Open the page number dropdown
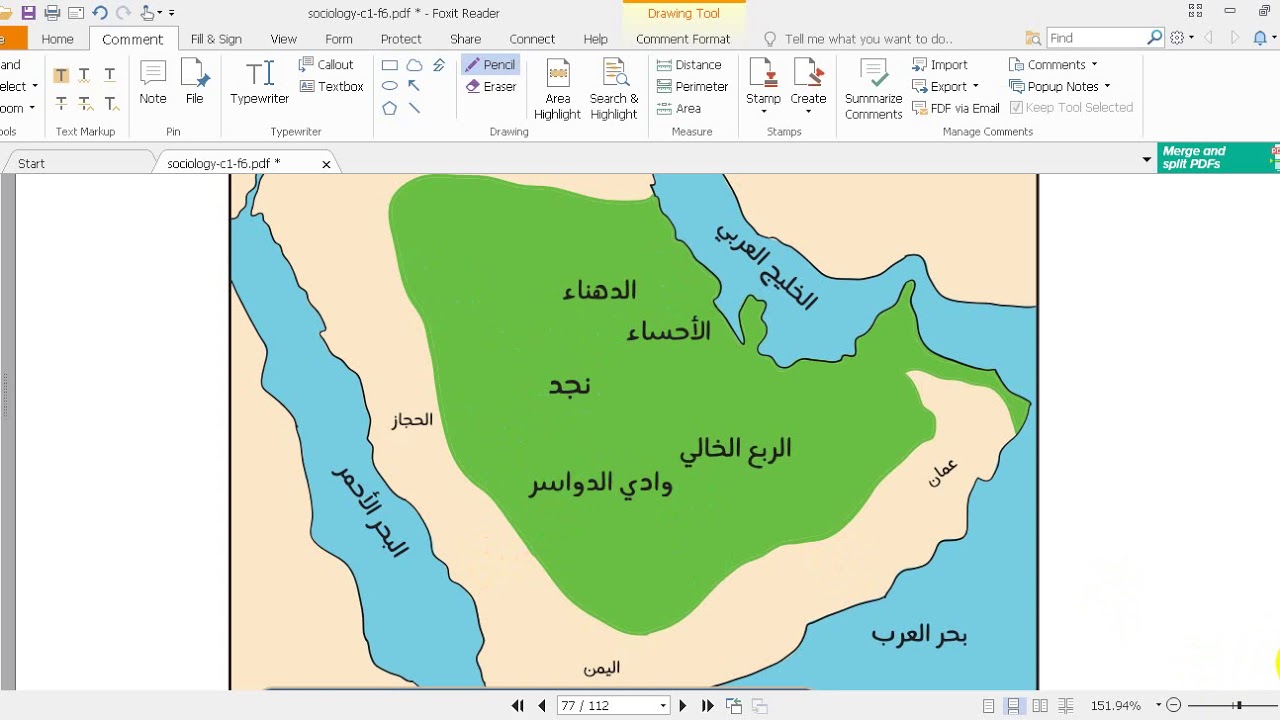 coord(663,706)
